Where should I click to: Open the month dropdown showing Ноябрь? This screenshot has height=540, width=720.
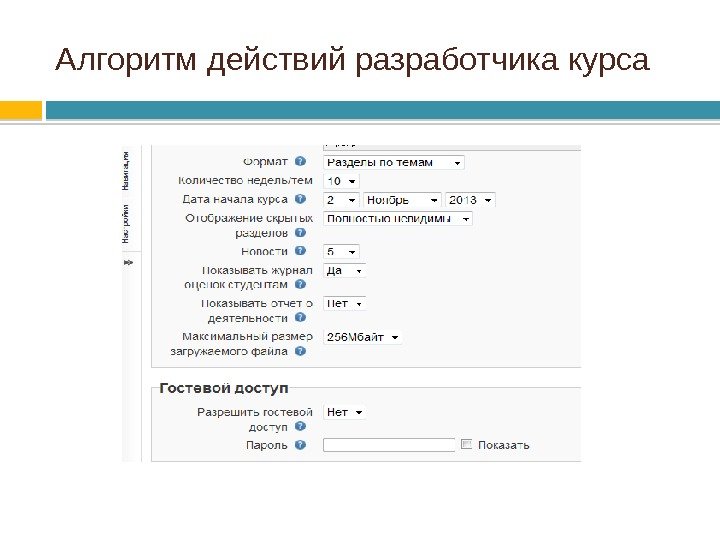[x=402, y=200]
